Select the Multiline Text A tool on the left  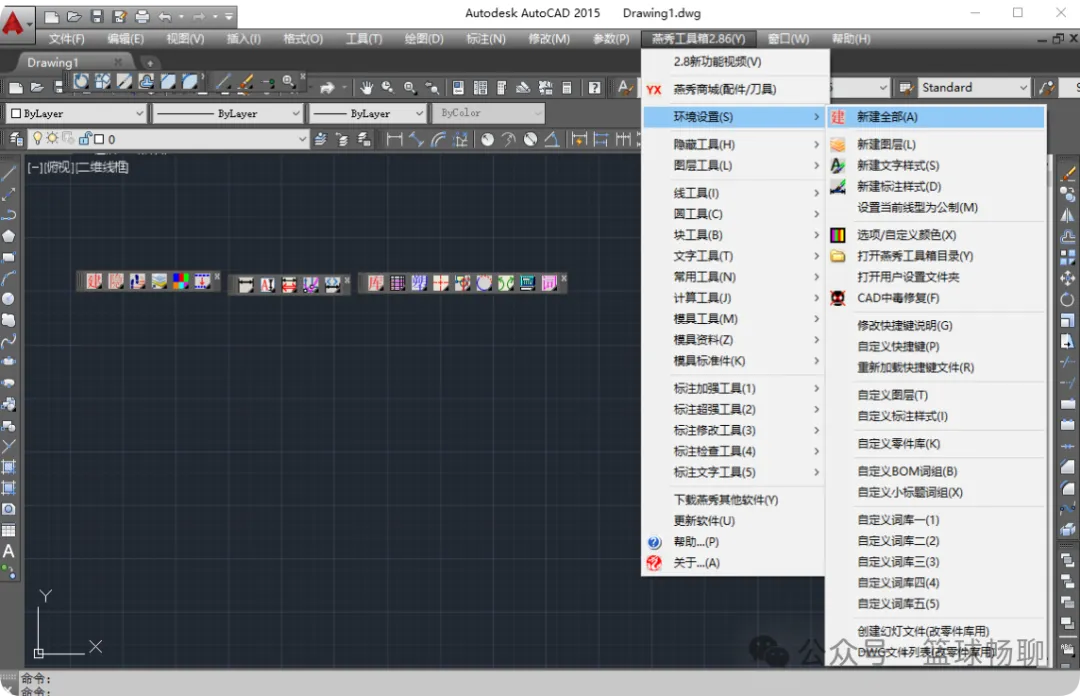8,551
